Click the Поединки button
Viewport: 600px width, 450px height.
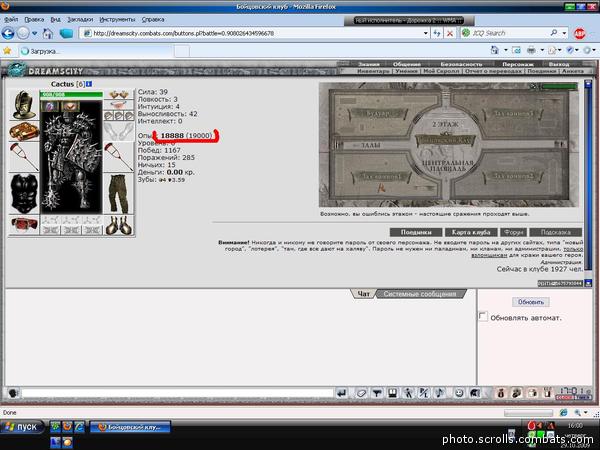(x=416, y=232)
